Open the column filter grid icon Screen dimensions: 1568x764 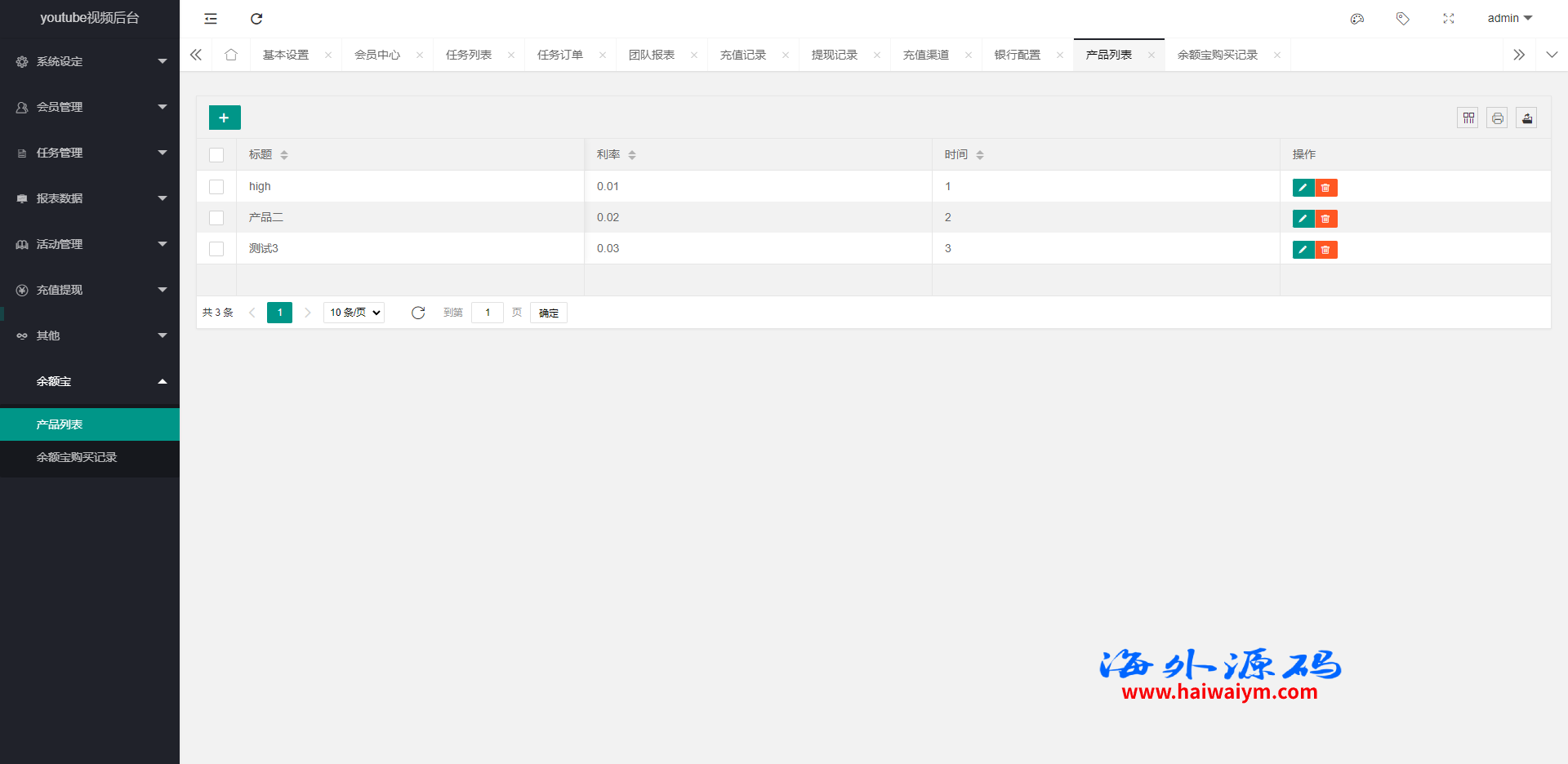pos(1468,118)
